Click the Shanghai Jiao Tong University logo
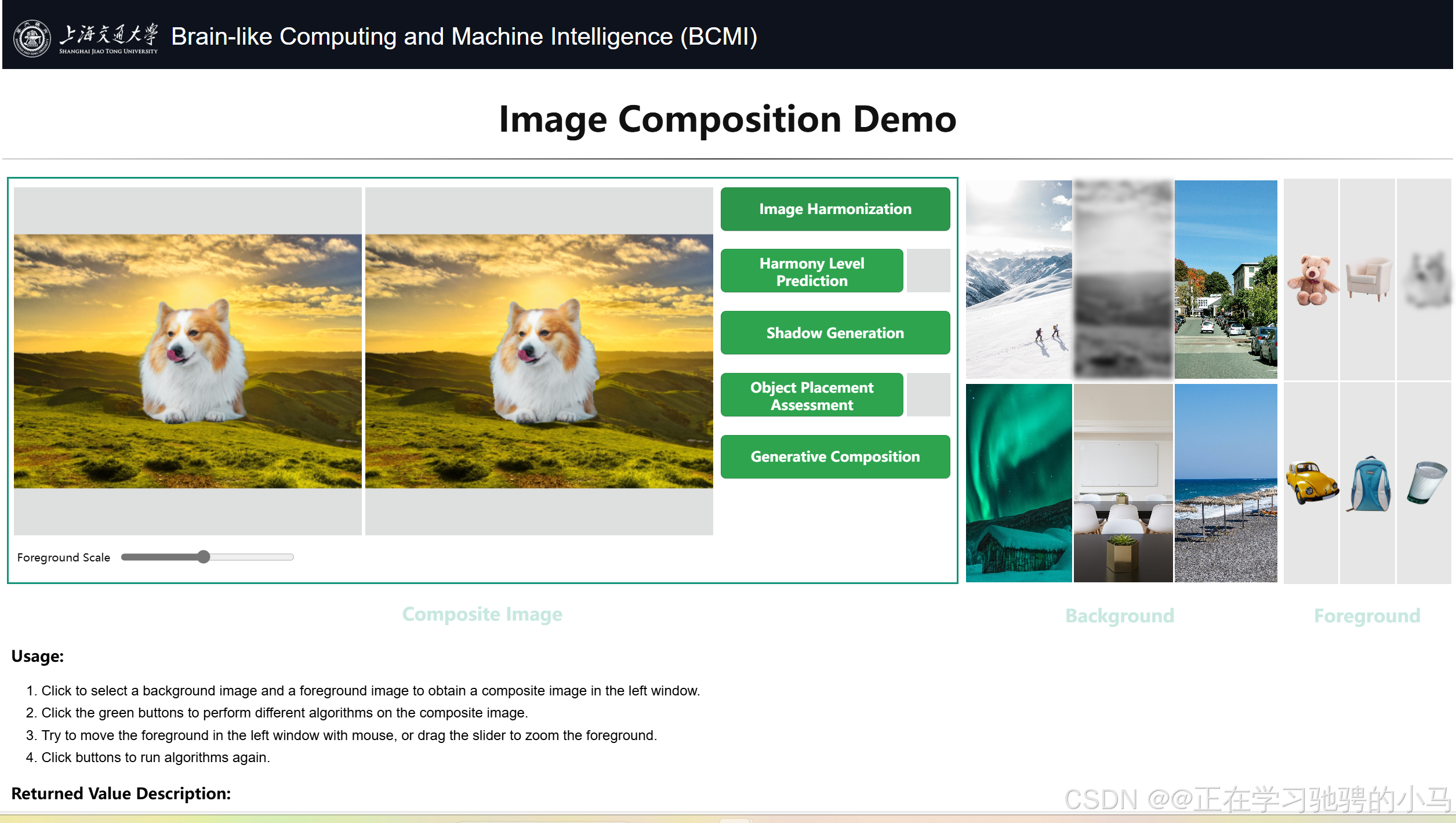 pyautogui.click(x=32, y=38)
